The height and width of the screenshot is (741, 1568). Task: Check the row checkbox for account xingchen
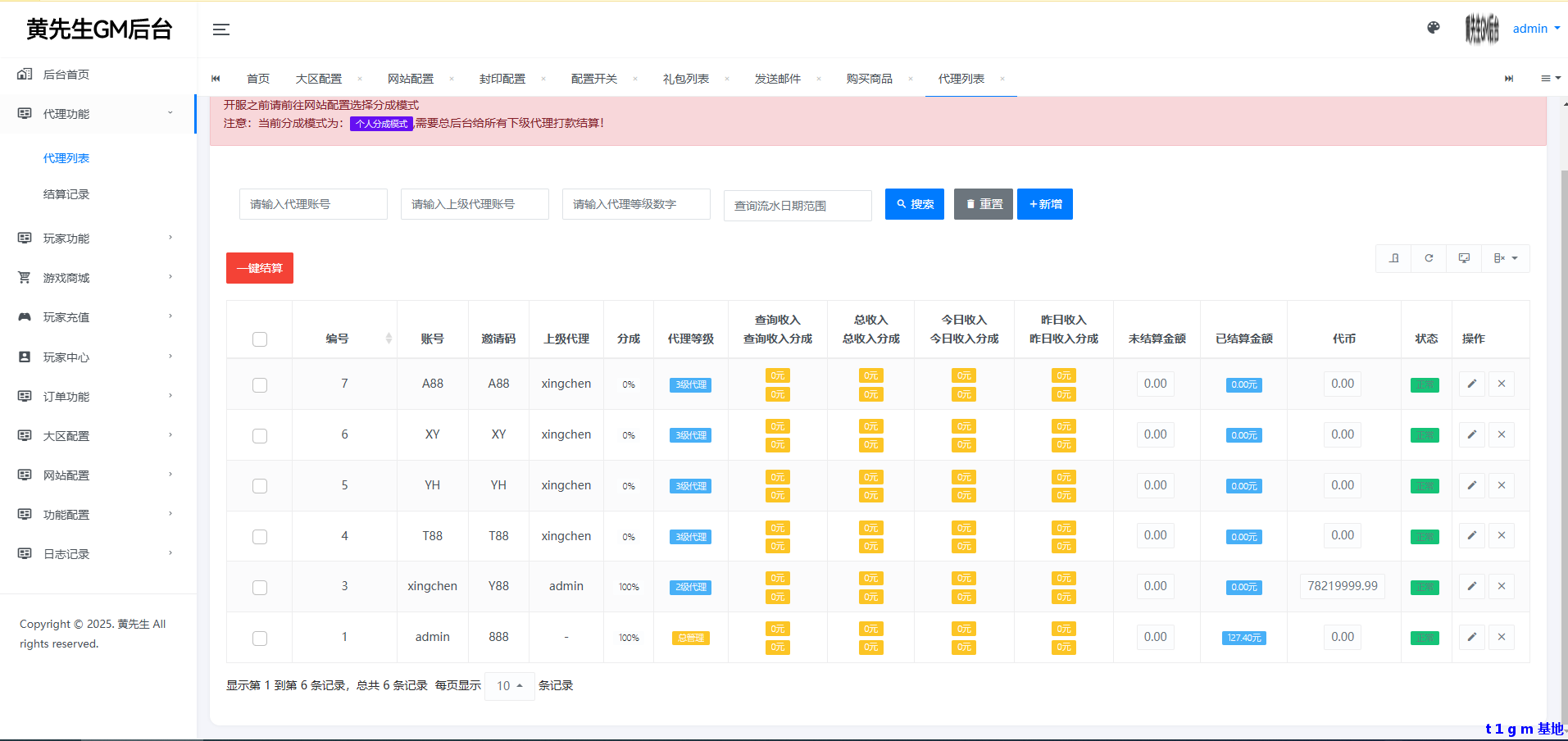(259, 588)
